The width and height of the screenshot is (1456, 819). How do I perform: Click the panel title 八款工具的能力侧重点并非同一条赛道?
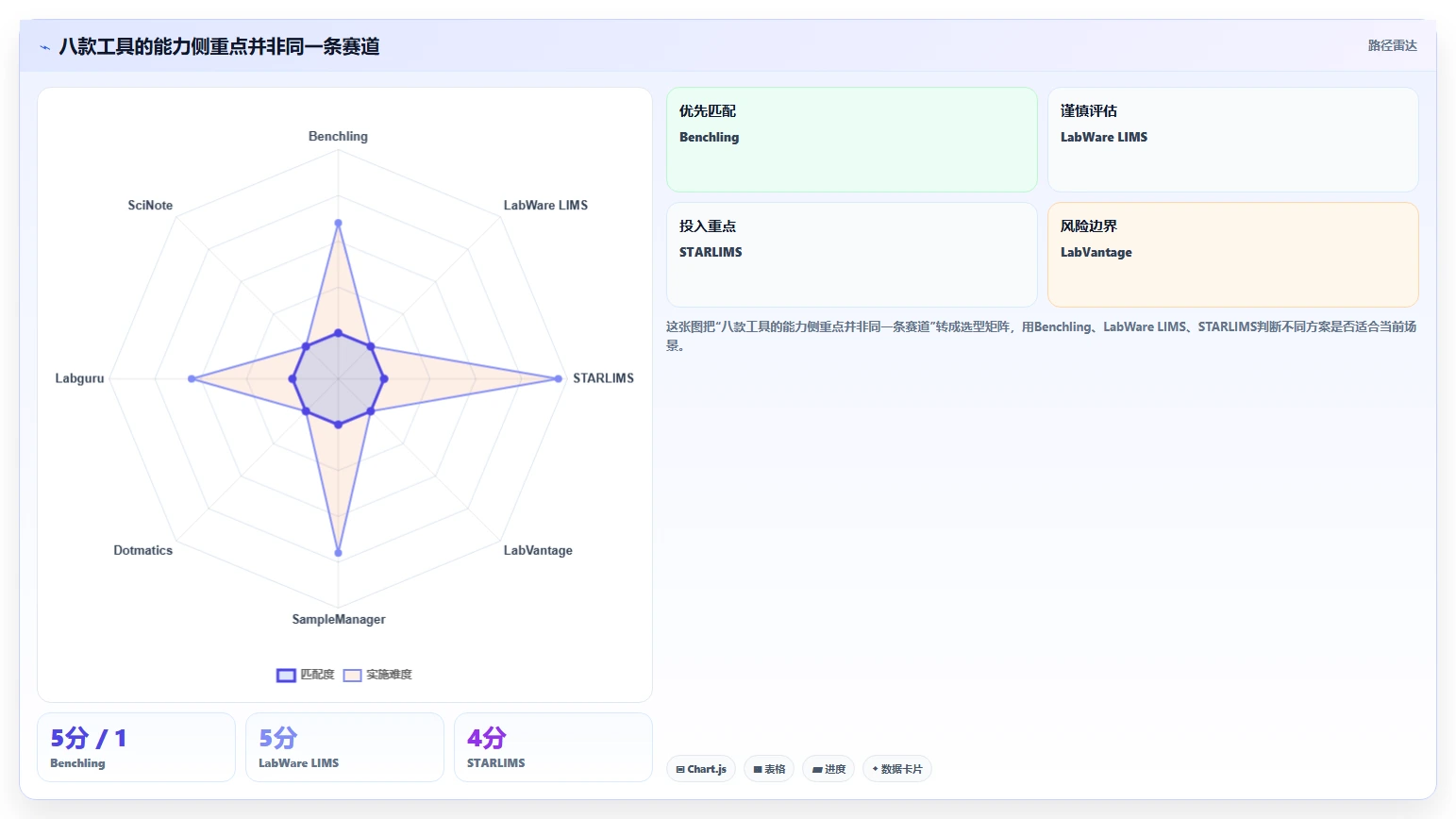pyautogui.click(x=219, y=46)
